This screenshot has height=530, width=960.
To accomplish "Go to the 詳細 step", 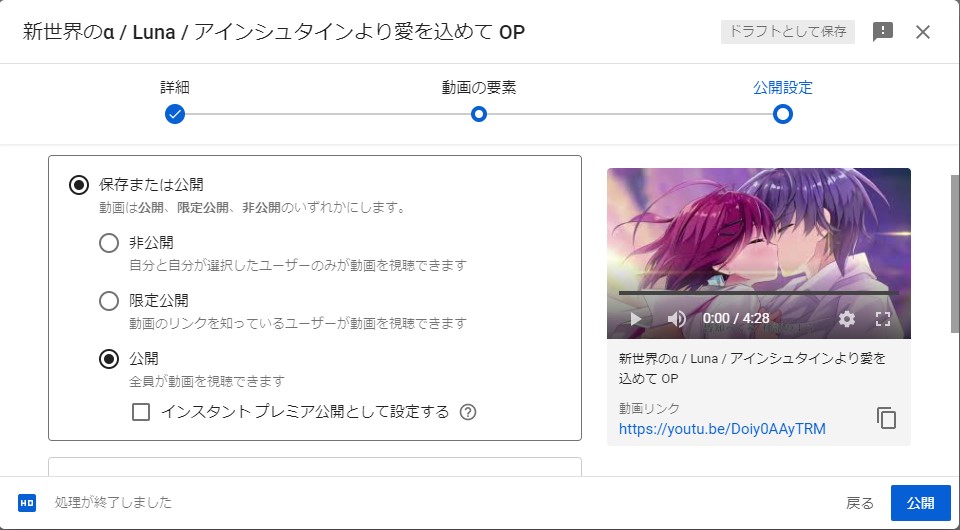I will [x=175, y=114].
